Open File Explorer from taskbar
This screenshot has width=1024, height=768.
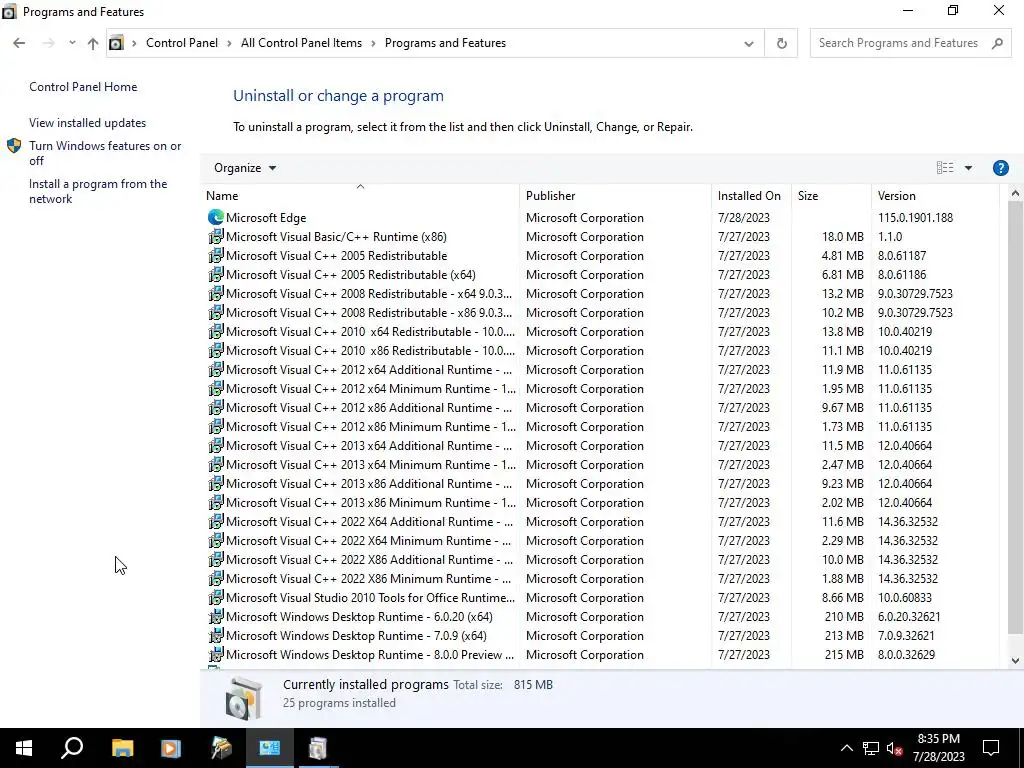[x=122, y=748]
